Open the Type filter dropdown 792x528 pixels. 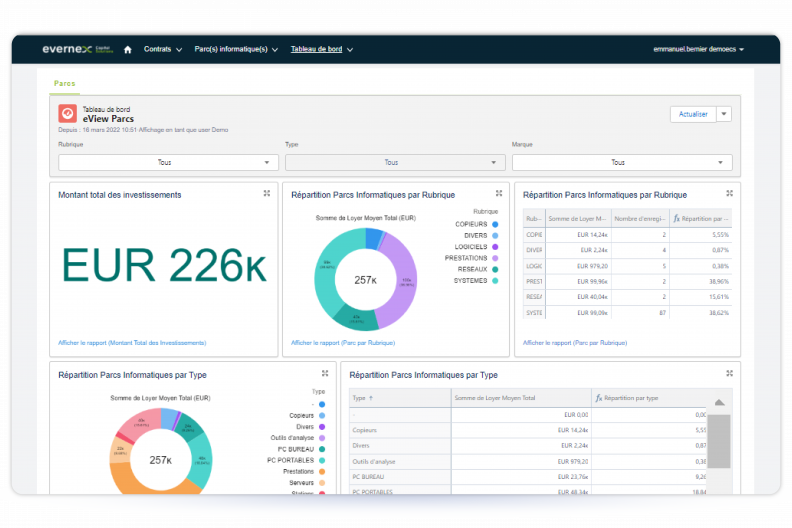395,163
